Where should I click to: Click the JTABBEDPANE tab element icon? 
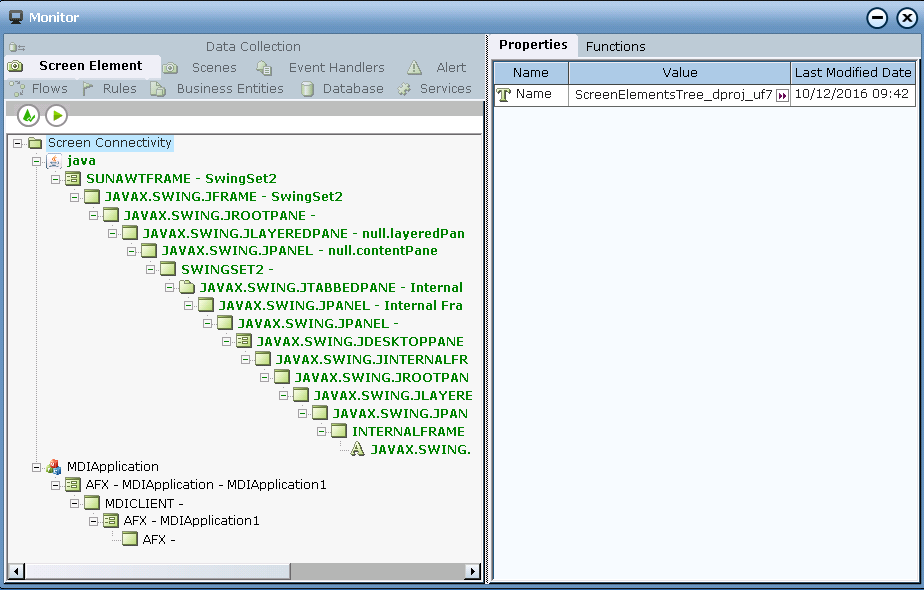coord(187,287)
